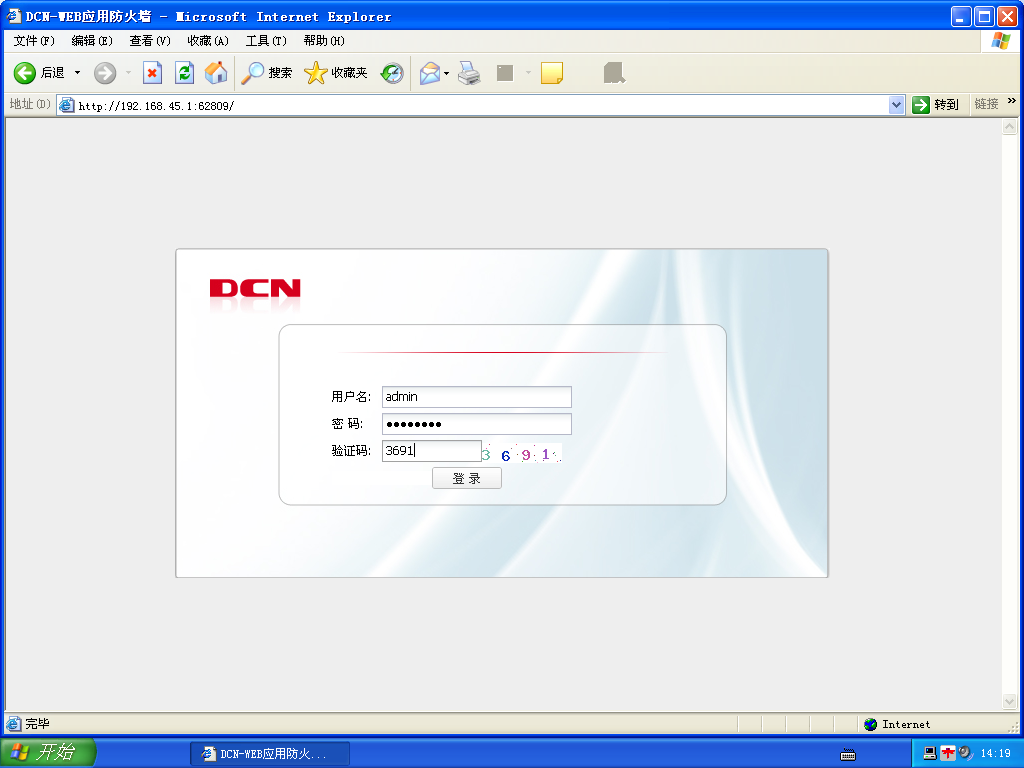Click the 用户名 username input field
The width and height of the screenshot is (1024, 768).
[477, 396]
